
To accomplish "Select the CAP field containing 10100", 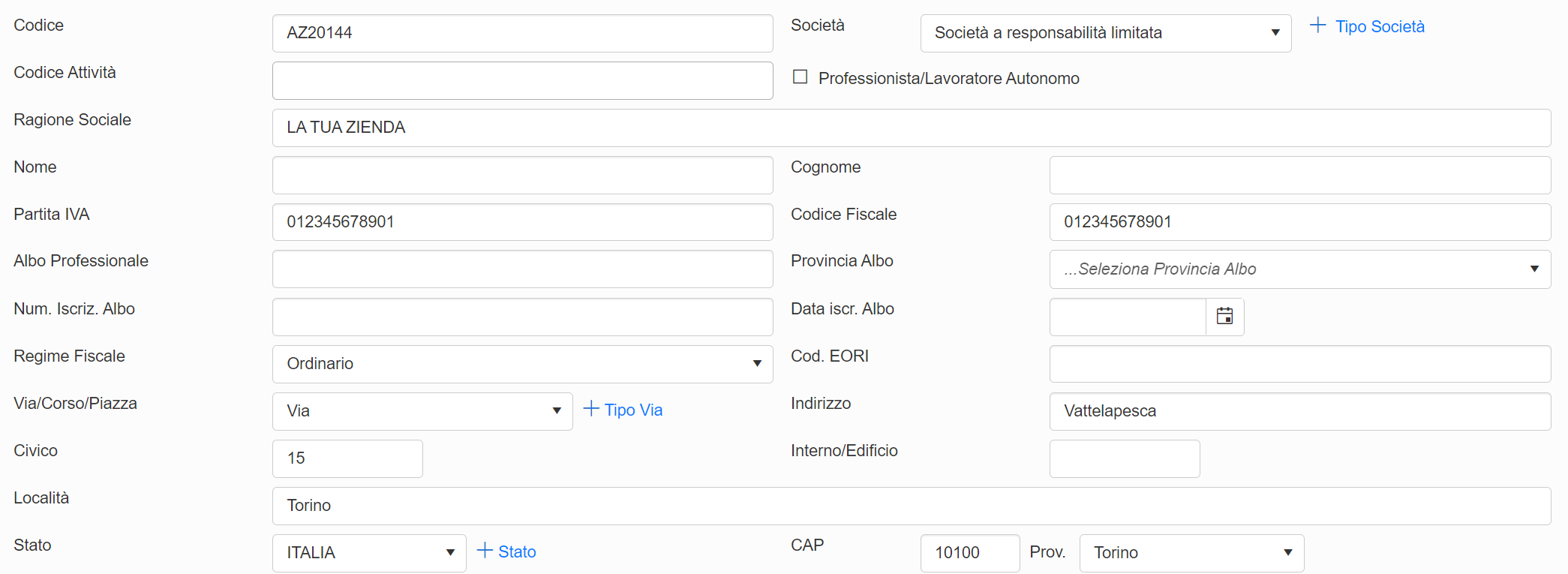I will 970,552.
